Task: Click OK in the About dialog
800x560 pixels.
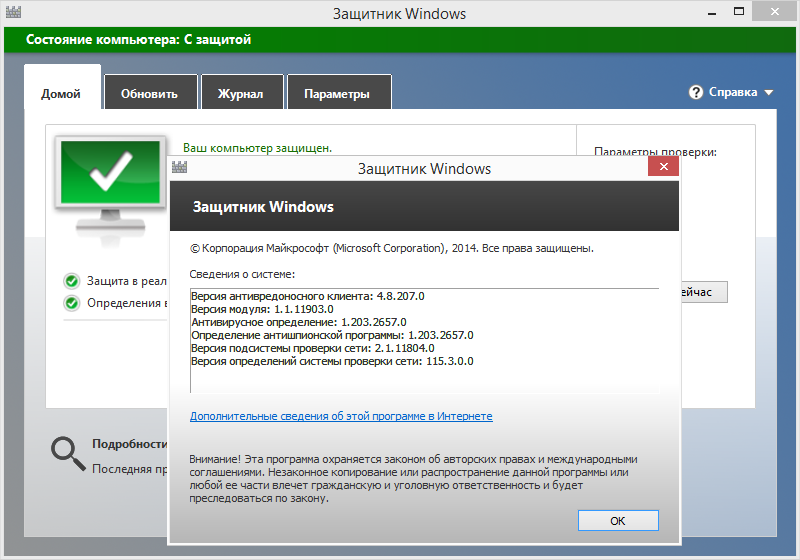Action: click(618, 521)
